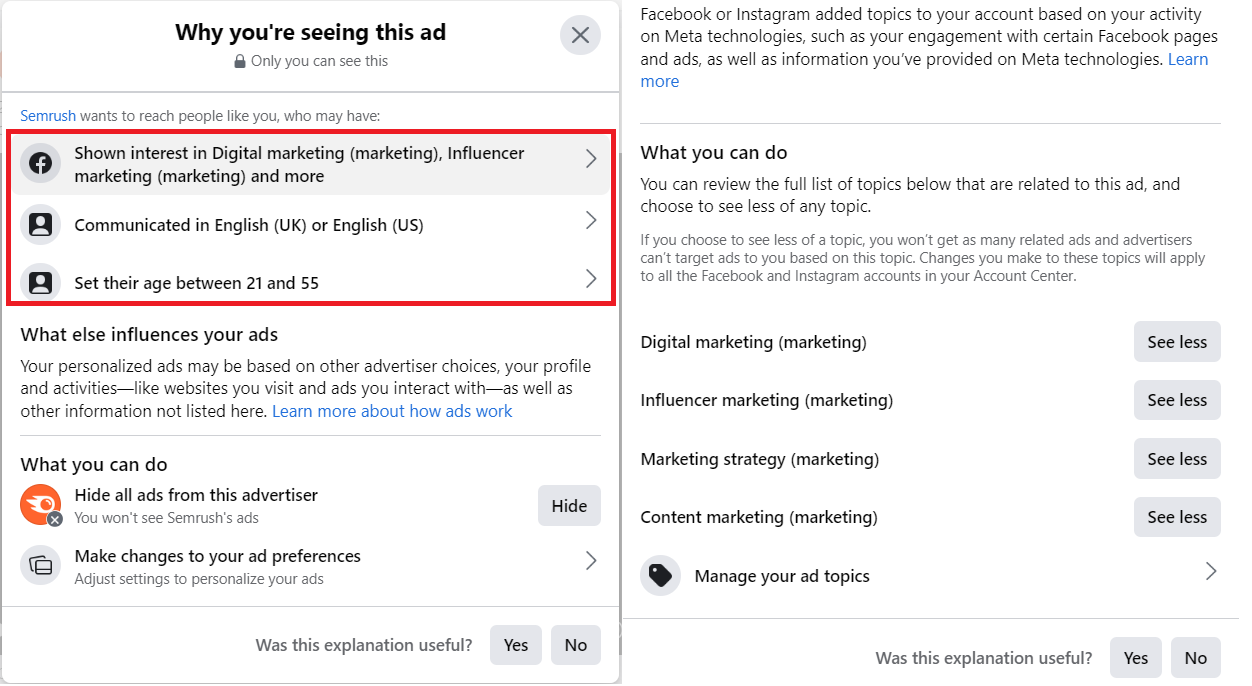1252x686 pixels.
Task: Click the ad preferences icon
Action: (x=41, y=566)
